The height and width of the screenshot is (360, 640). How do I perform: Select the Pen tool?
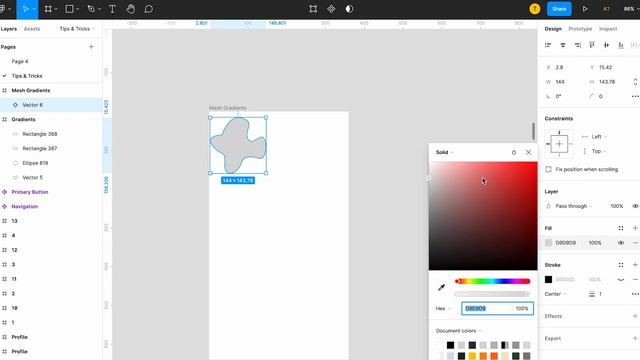click(x=91, y=9)
